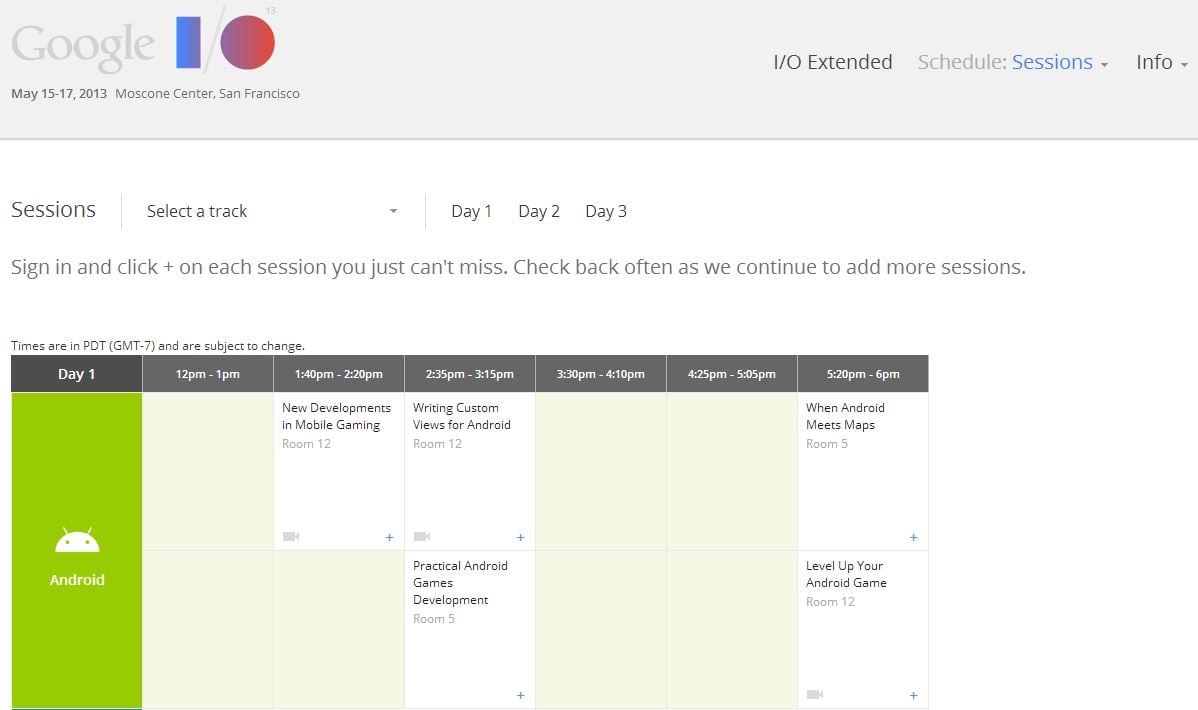Click the 'Sessions' page heading

click(x=53, y=209)
